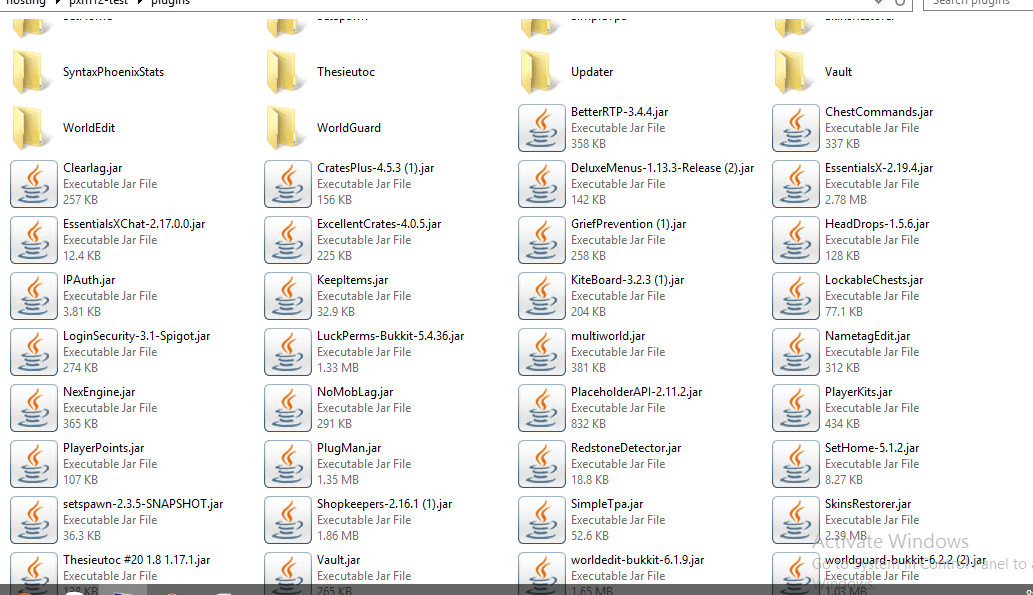Select the PlayerPoints.jar Java icon
Viewport: 1033px width, 595px height.
34,464
